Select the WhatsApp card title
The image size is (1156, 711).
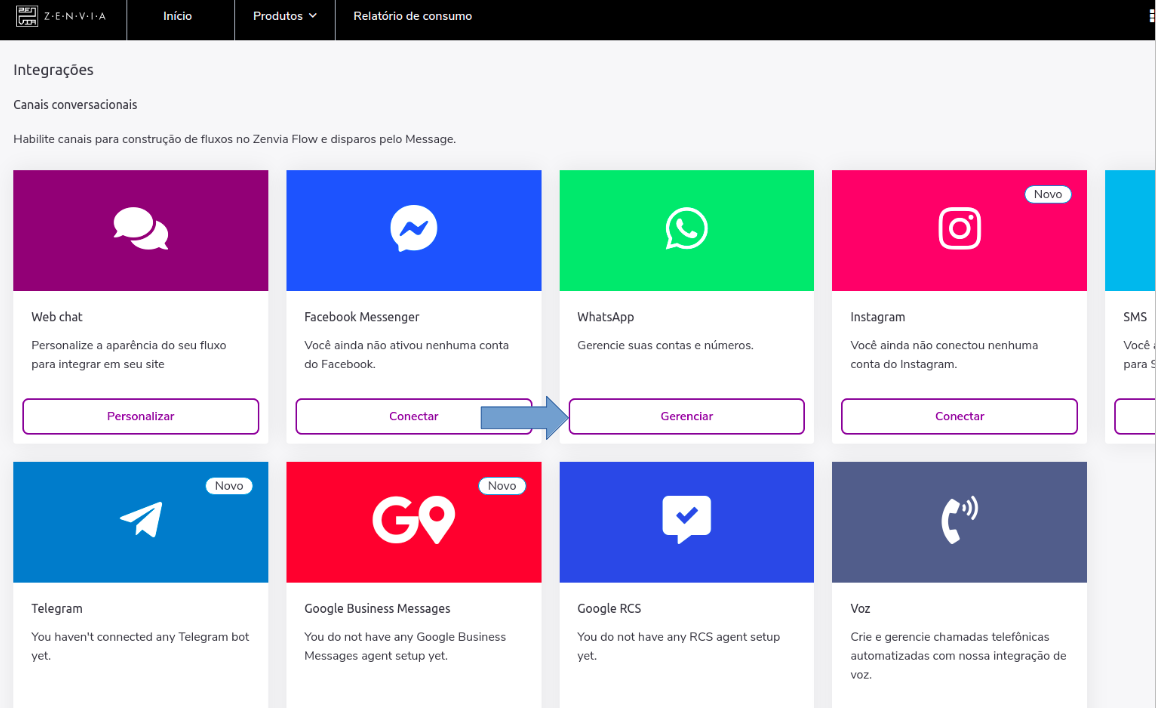(x=605, y=317)
